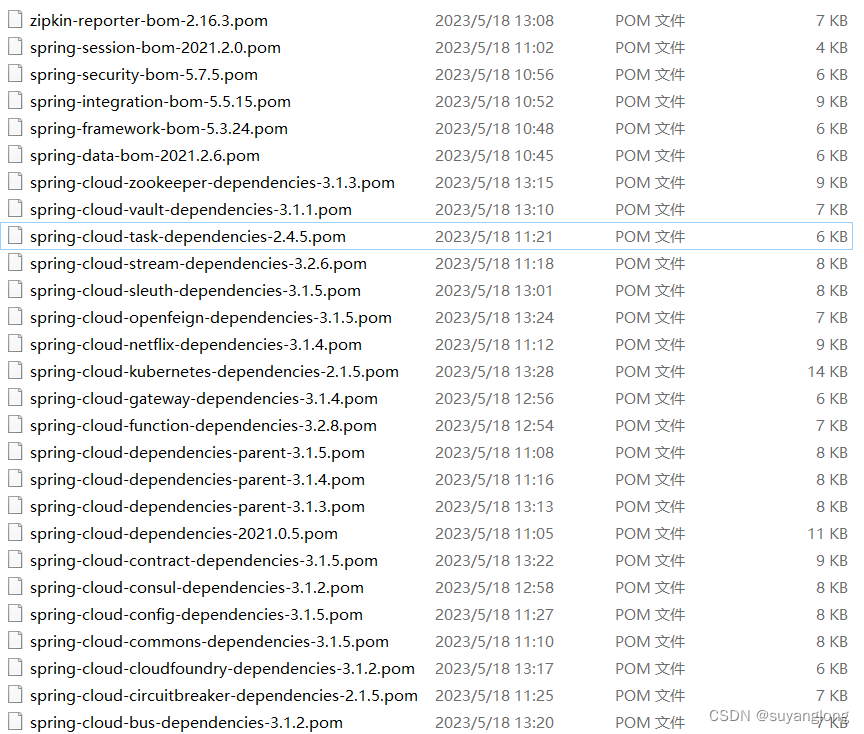Click the file icon for spring-cloud-config-dependencies-3.1.5.pom
864x734 pixels.
click(x=15, y=614)
